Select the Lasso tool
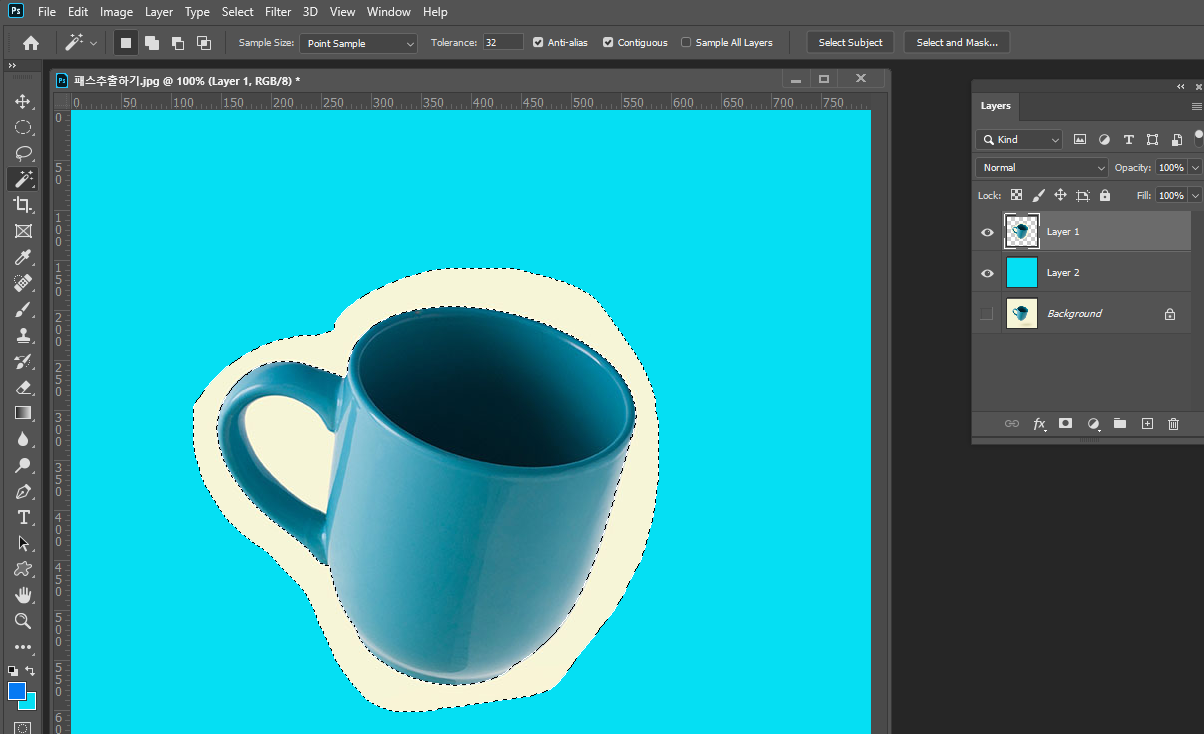1204x734 pixels. [x=22, y=153]
